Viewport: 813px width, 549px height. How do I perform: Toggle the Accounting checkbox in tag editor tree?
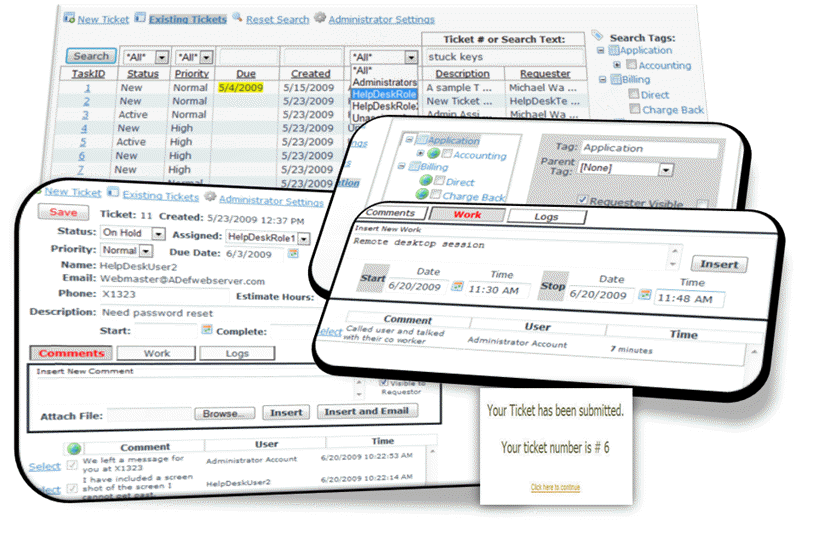446,154
